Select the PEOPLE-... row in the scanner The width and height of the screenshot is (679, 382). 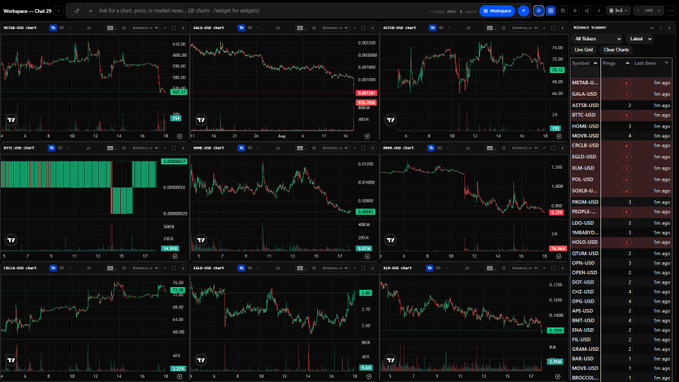click(x=621, y=212)
